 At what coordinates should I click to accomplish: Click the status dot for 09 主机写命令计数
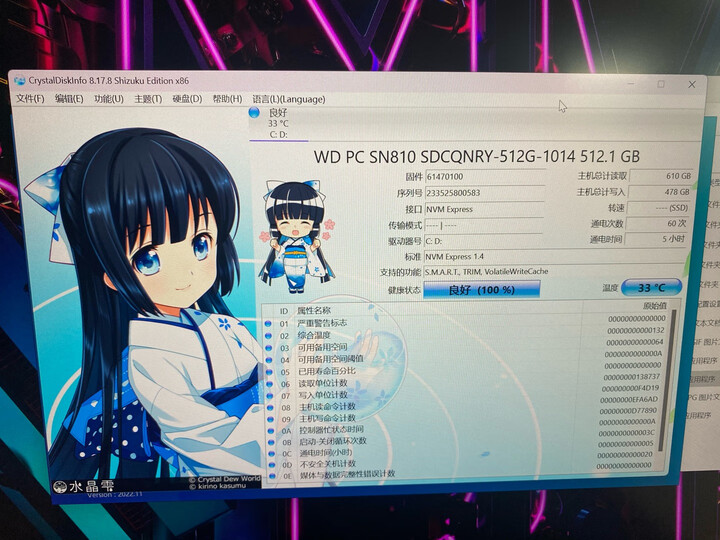coord(271,419)
